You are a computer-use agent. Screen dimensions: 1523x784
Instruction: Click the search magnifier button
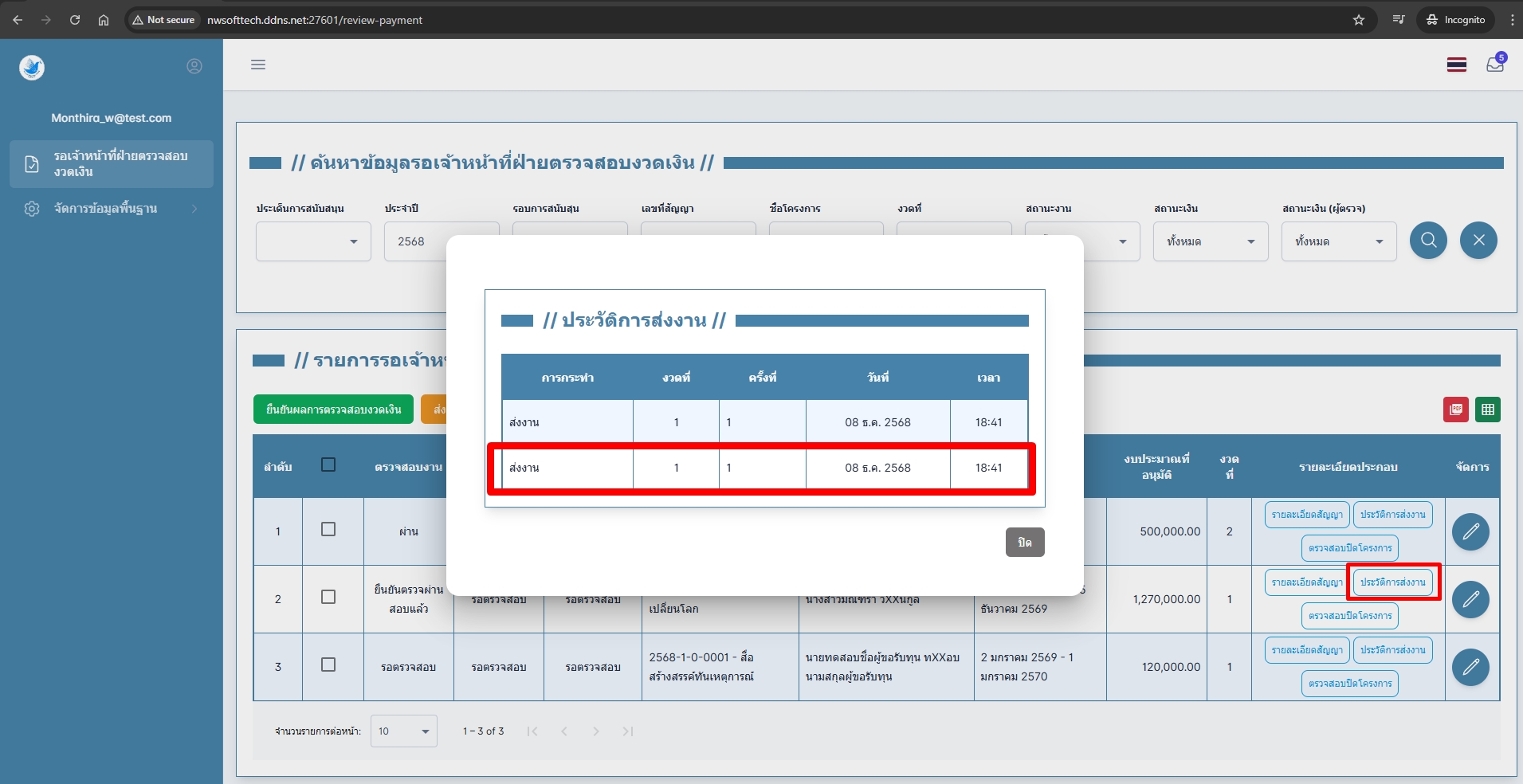coord(1428,241)
